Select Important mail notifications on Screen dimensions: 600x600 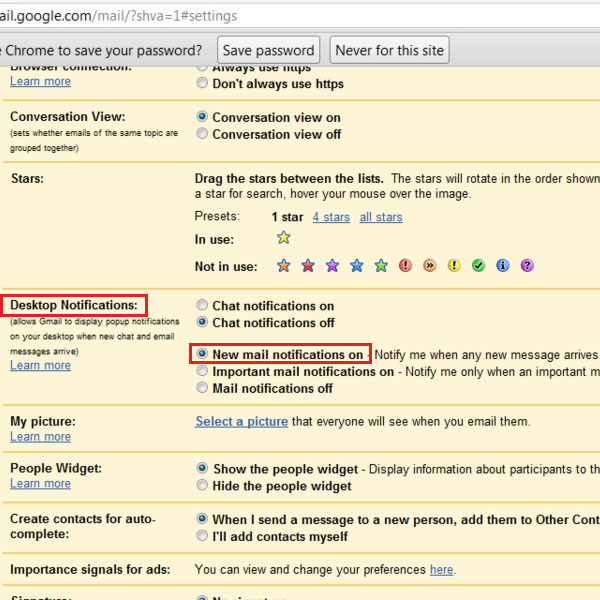(202, 371)
